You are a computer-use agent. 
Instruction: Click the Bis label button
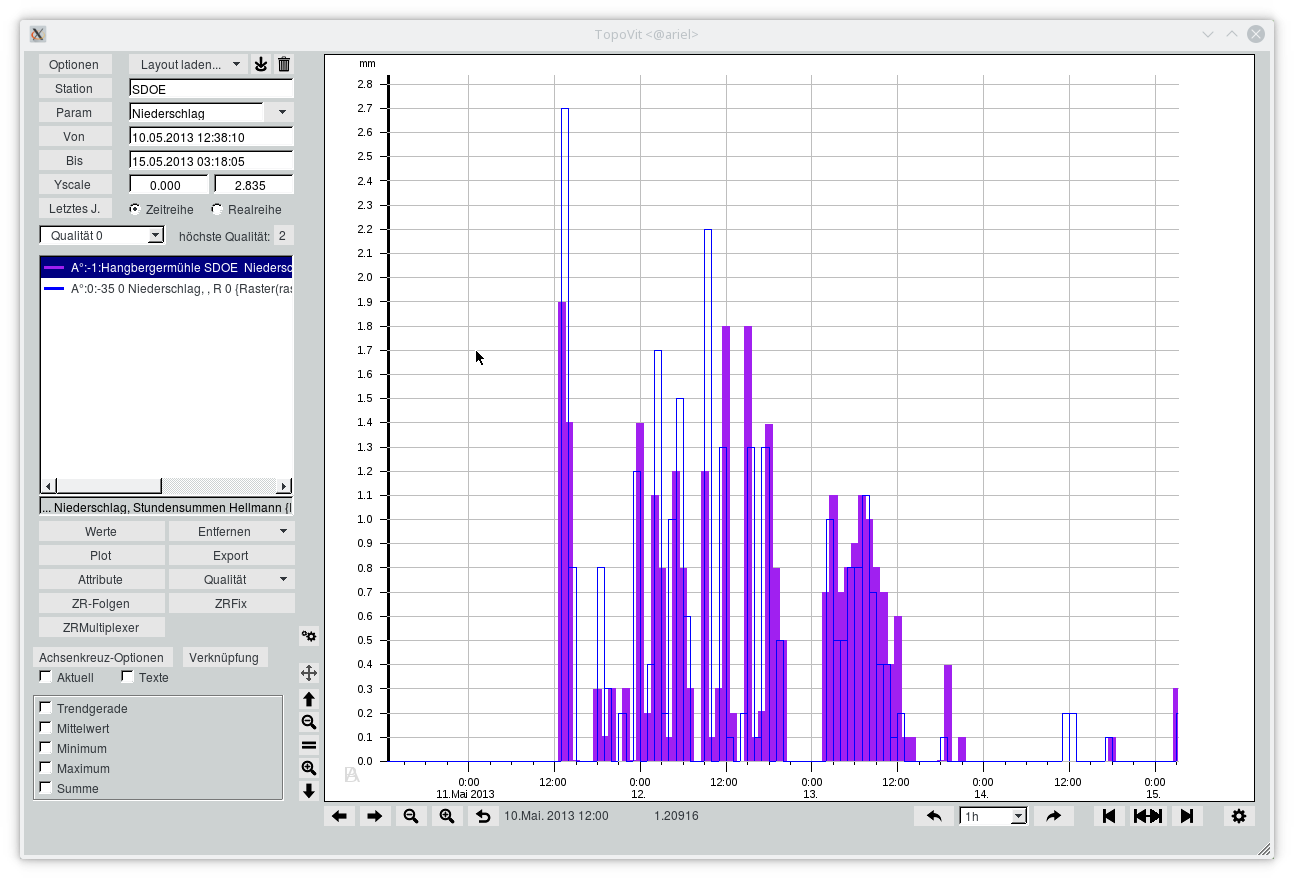point(74,160)
